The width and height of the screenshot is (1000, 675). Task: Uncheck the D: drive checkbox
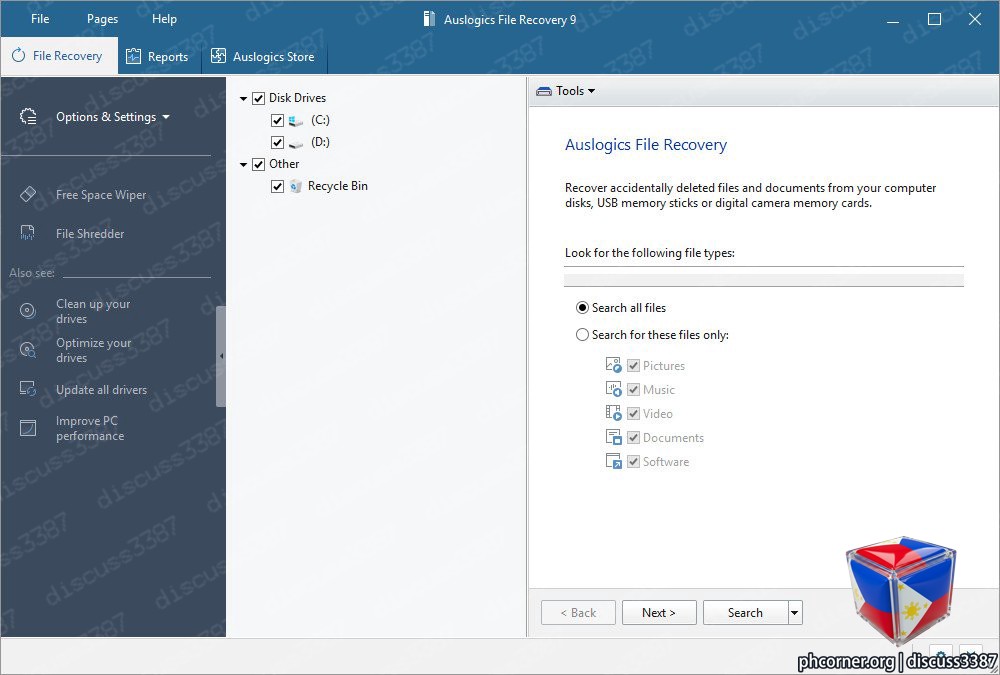click(x=277, y=142)
